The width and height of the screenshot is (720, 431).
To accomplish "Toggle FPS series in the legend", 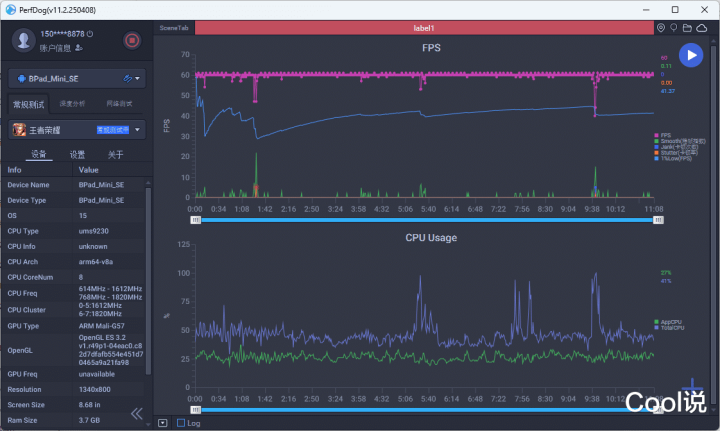I will tap(662, 135).
